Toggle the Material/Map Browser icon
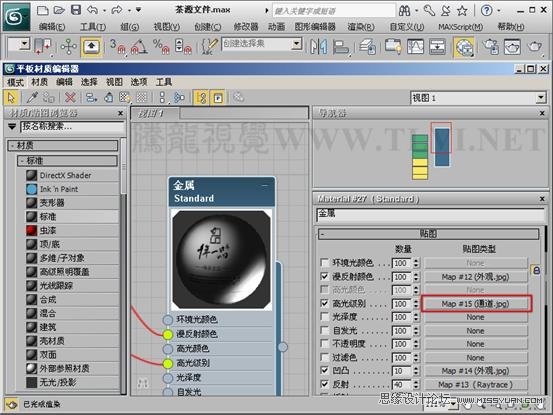 (x=201, y=97)
